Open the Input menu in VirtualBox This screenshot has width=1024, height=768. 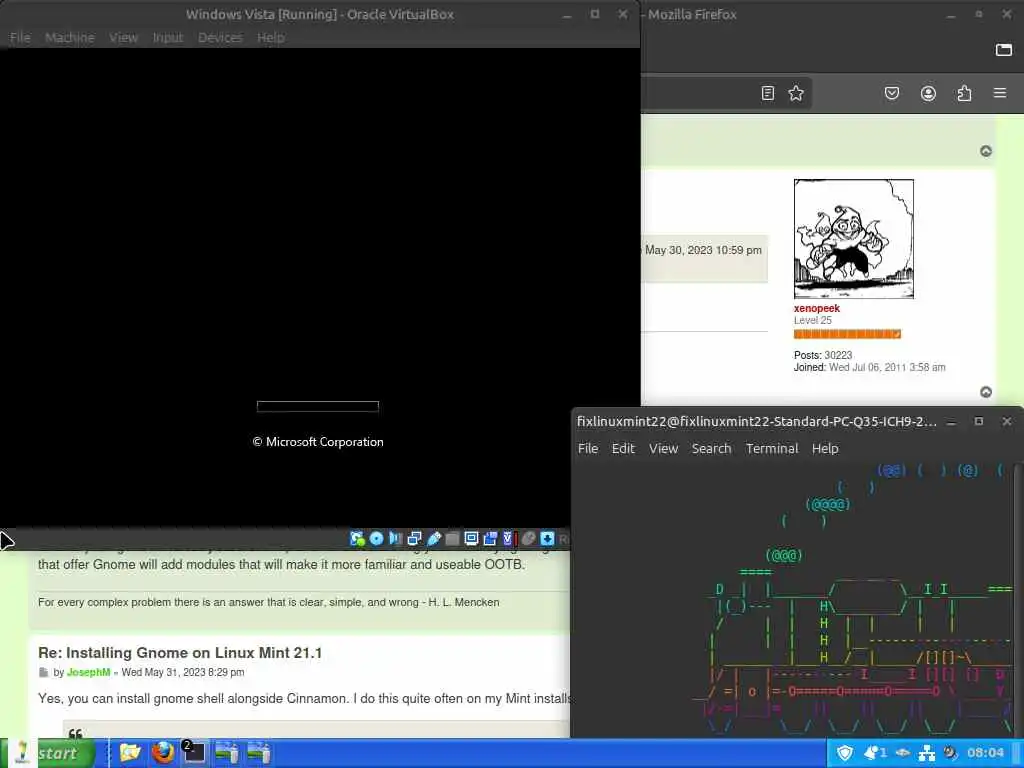tap(168, 37)
